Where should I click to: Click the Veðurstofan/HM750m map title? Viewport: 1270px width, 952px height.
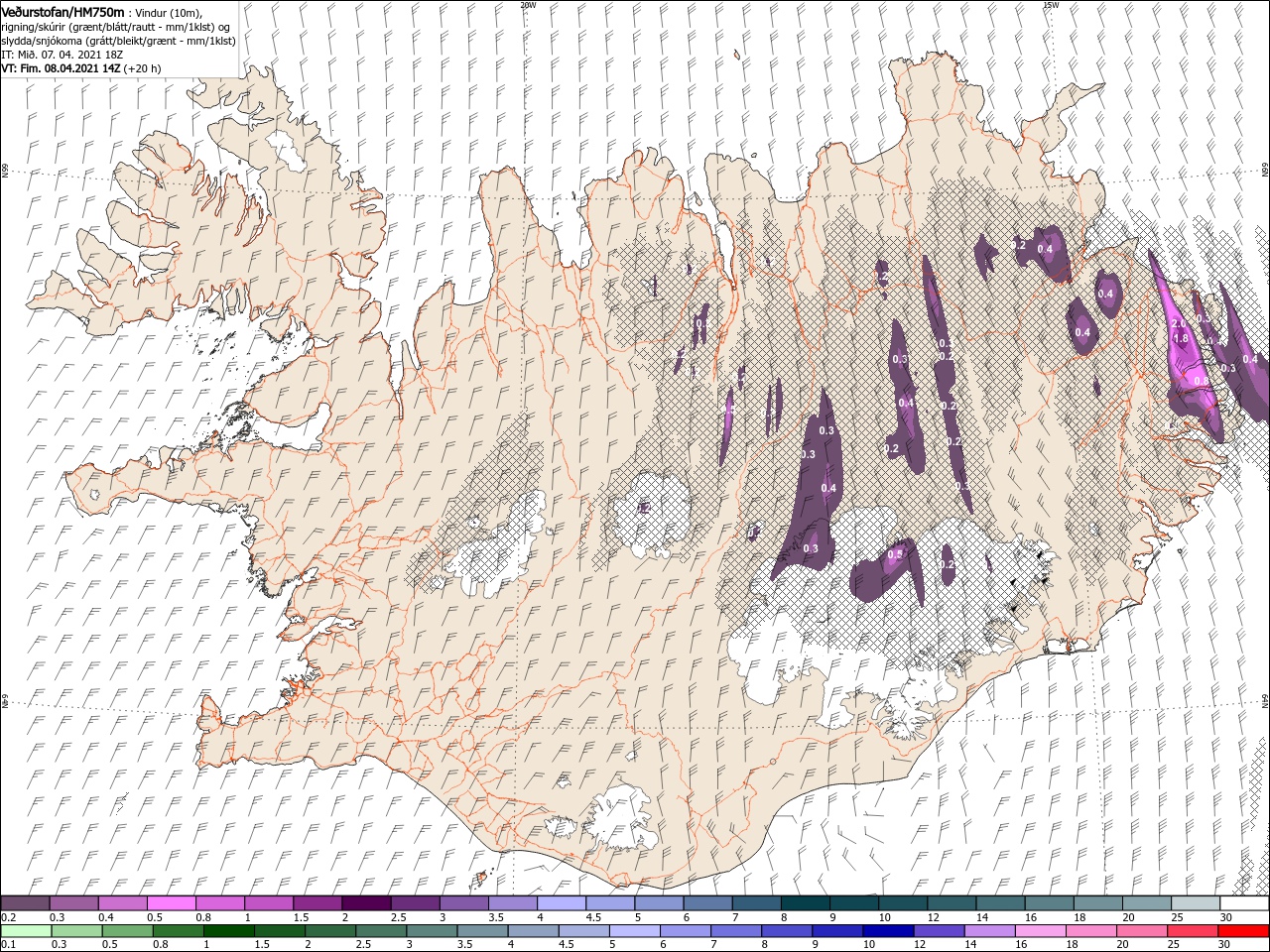click(63, 12)
